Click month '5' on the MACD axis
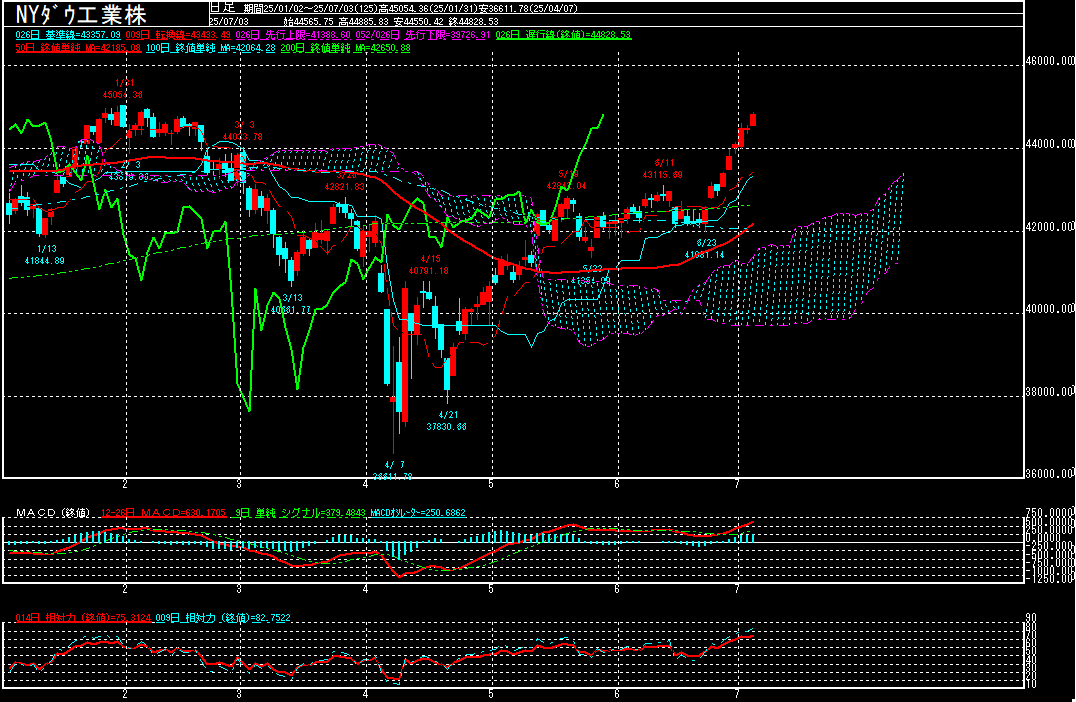Screen dimensions: 1076x702 click(491, 589)
